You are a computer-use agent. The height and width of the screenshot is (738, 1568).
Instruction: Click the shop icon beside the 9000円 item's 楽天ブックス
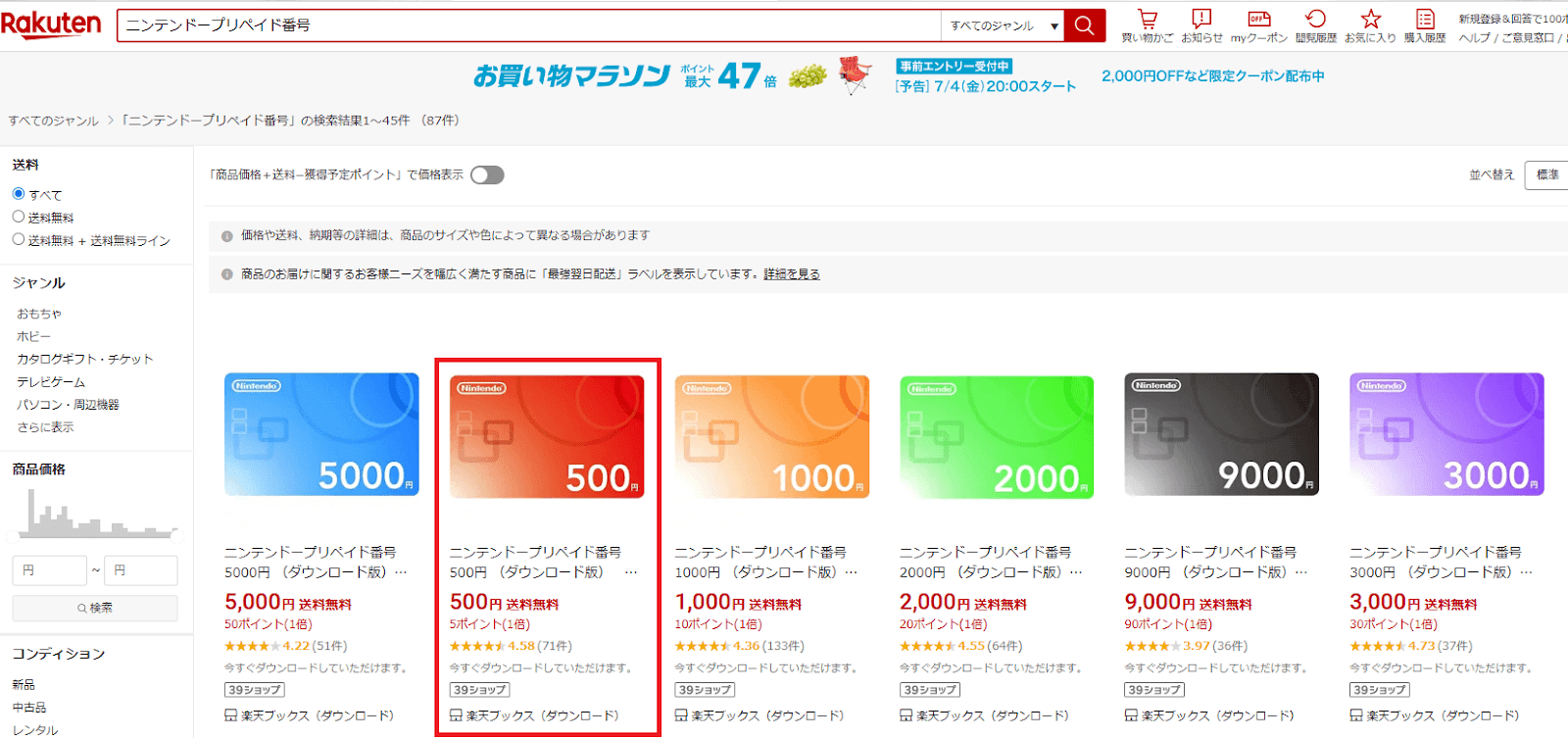[1131, 715]
